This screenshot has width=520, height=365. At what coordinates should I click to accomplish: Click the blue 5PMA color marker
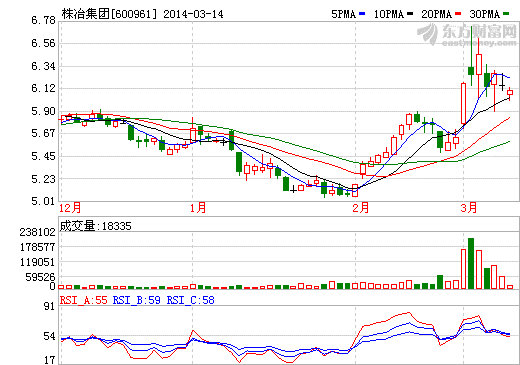pos(362,14)
